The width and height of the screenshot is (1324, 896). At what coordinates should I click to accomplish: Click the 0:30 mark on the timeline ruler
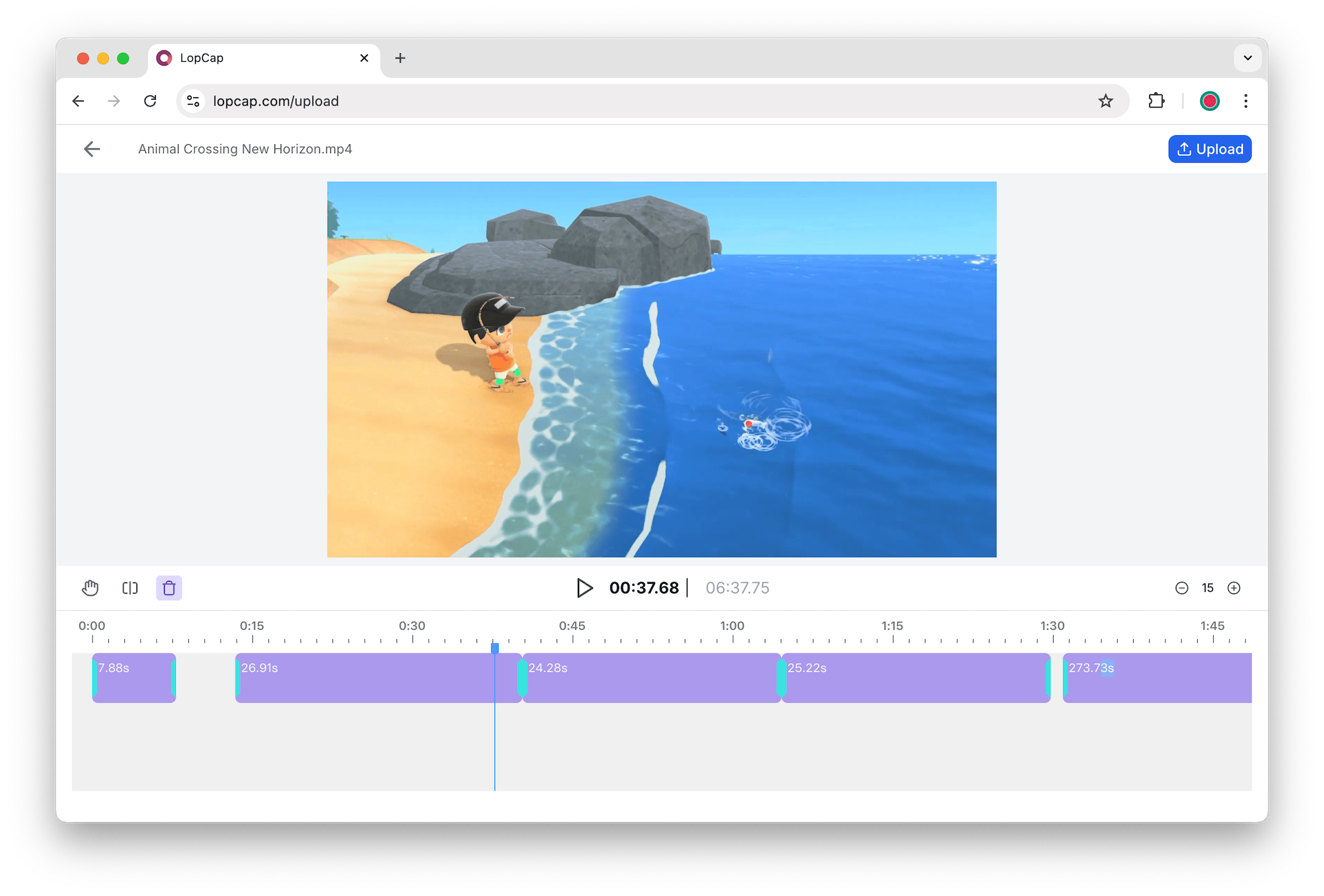click(x=412, y=626)
